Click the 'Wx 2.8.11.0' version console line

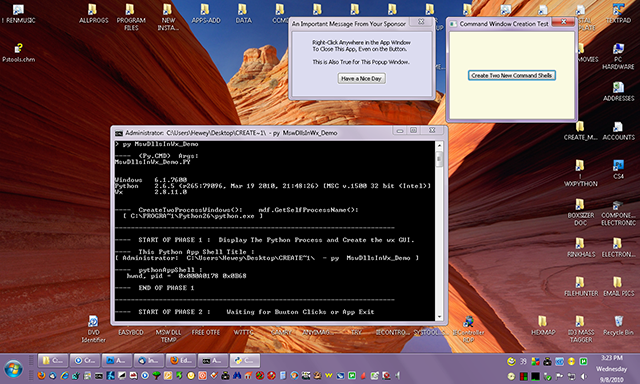tap(151, 192)
